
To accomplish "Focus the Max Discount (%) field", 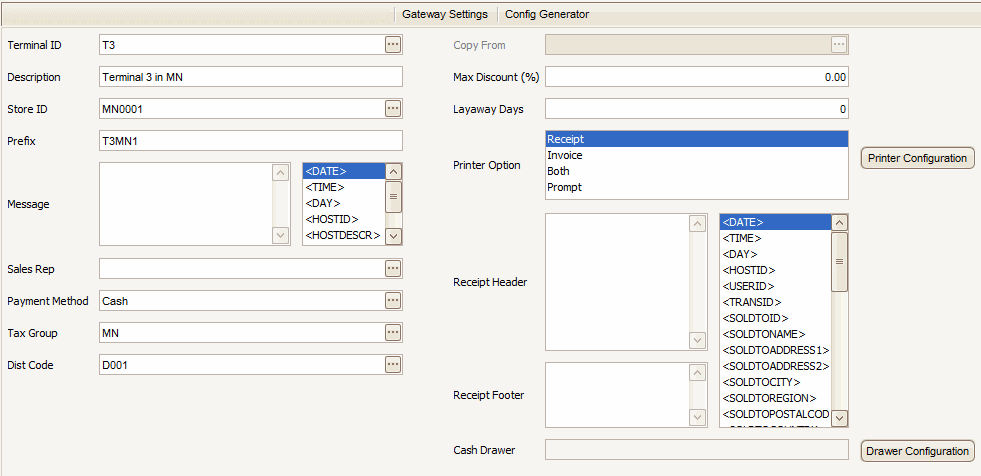I will tap(696, 77).
